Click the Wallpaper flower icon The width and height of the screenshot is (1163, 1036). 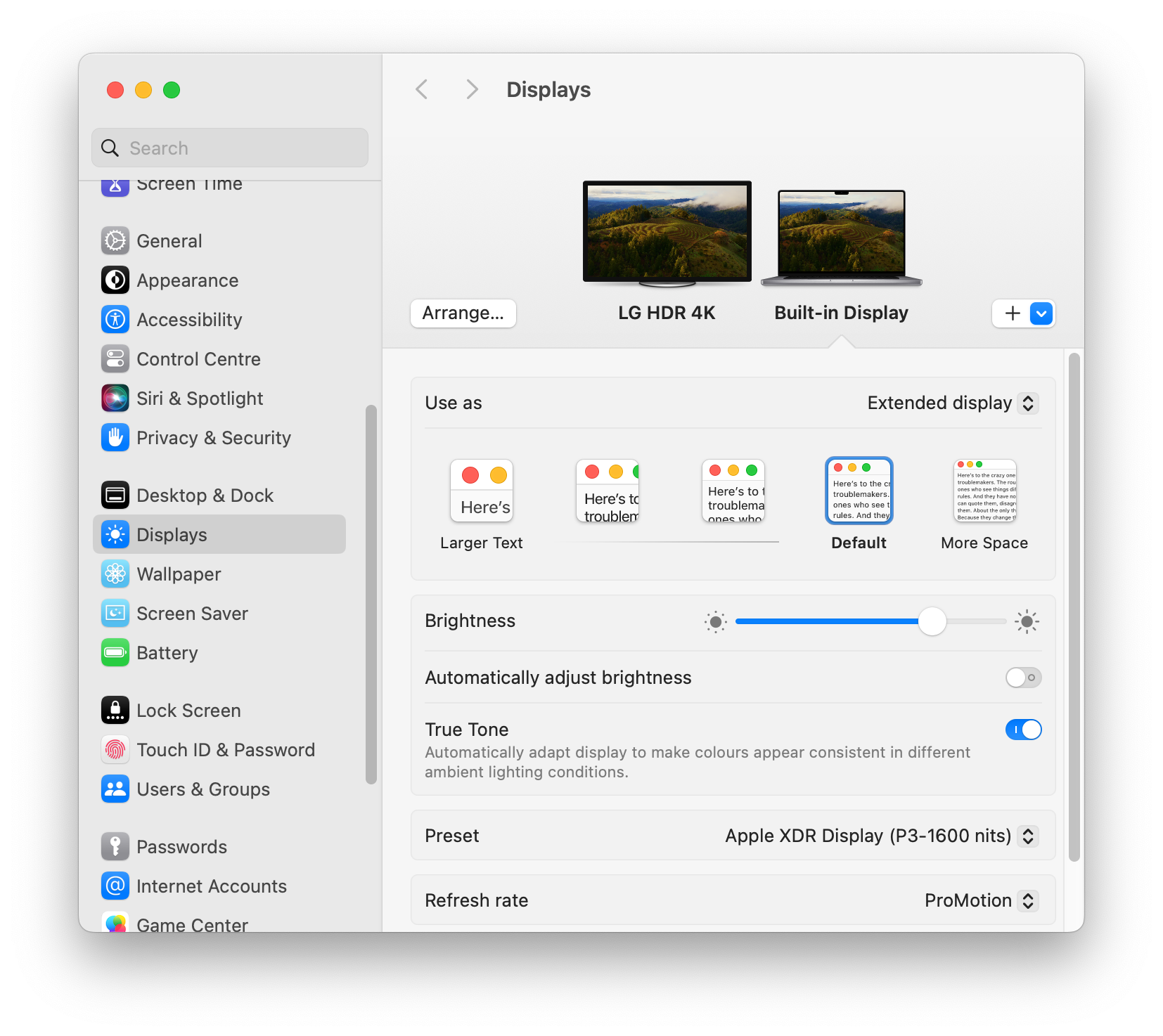[x=115, y=574]
